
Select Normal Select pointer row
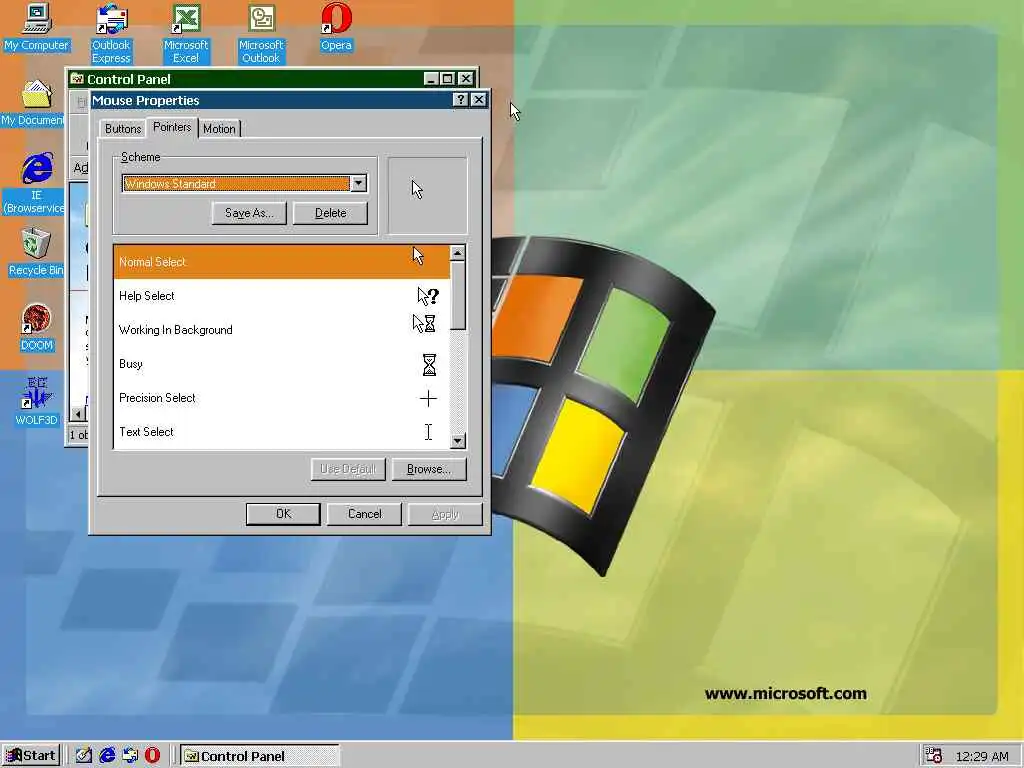[x=281, y=262]
